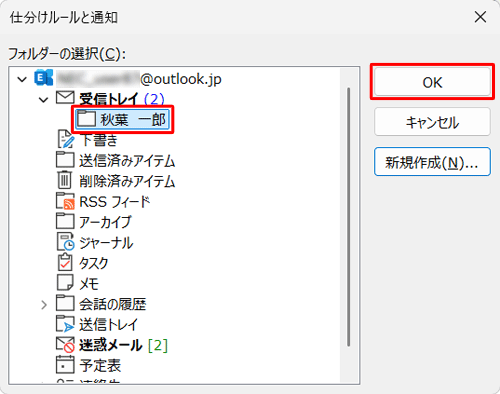The image size is (500, 394).
Task: Close the 仕分けルールと通知 dialog
Action: [x=480, y=17]
